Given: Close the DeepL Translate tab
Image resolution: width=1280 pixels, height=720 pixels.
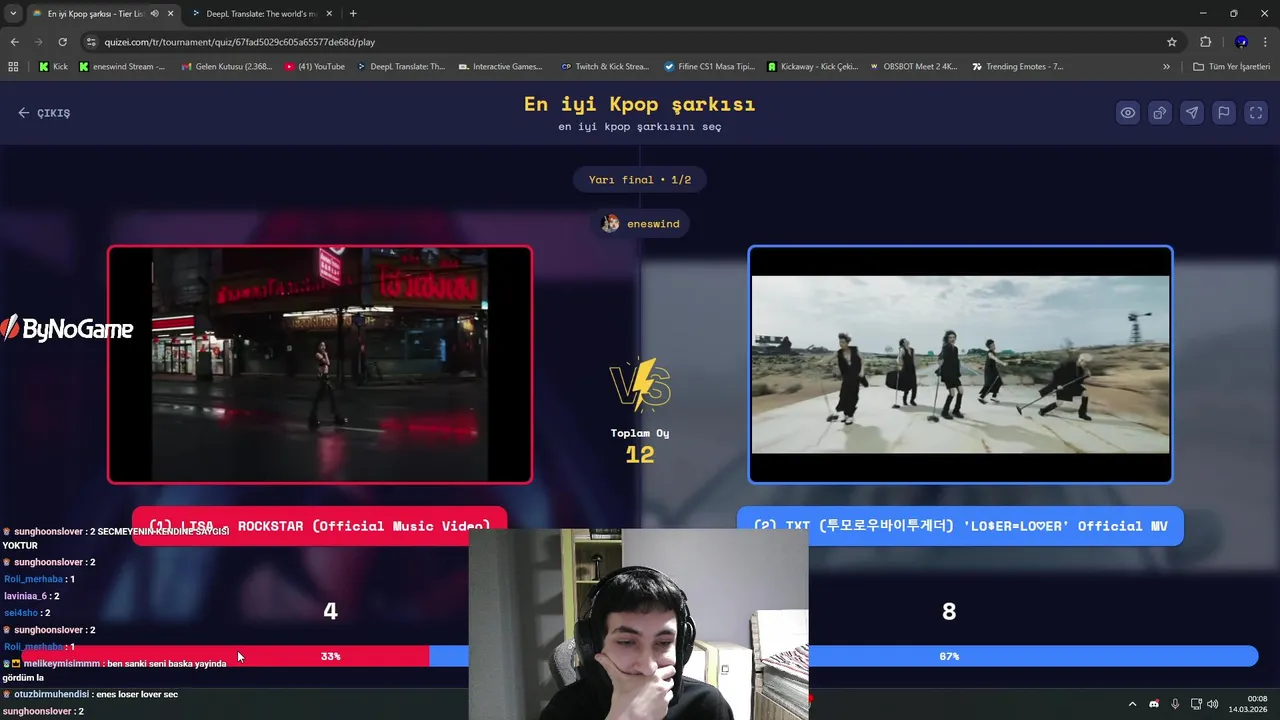Looking at the screenshot, I should pos(329,14).
